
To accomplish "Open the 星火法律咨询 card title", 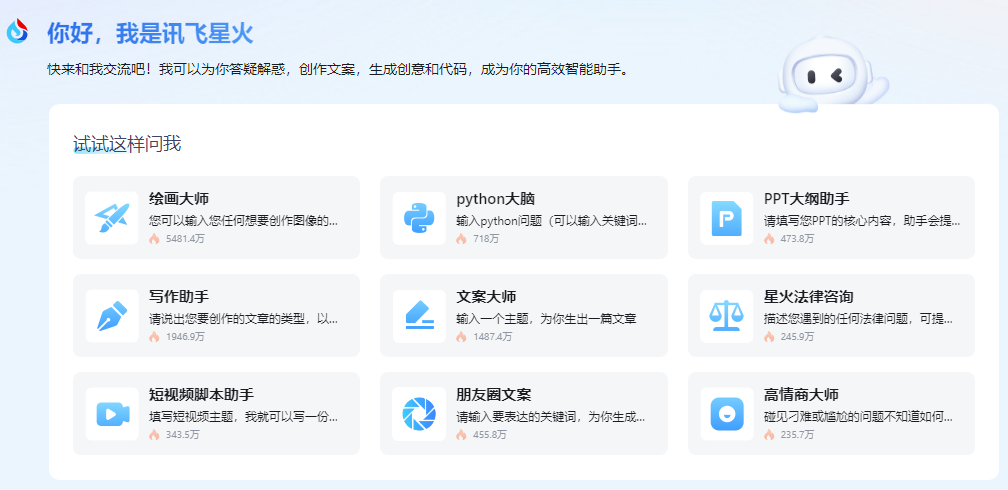I will tap(809, 296).
